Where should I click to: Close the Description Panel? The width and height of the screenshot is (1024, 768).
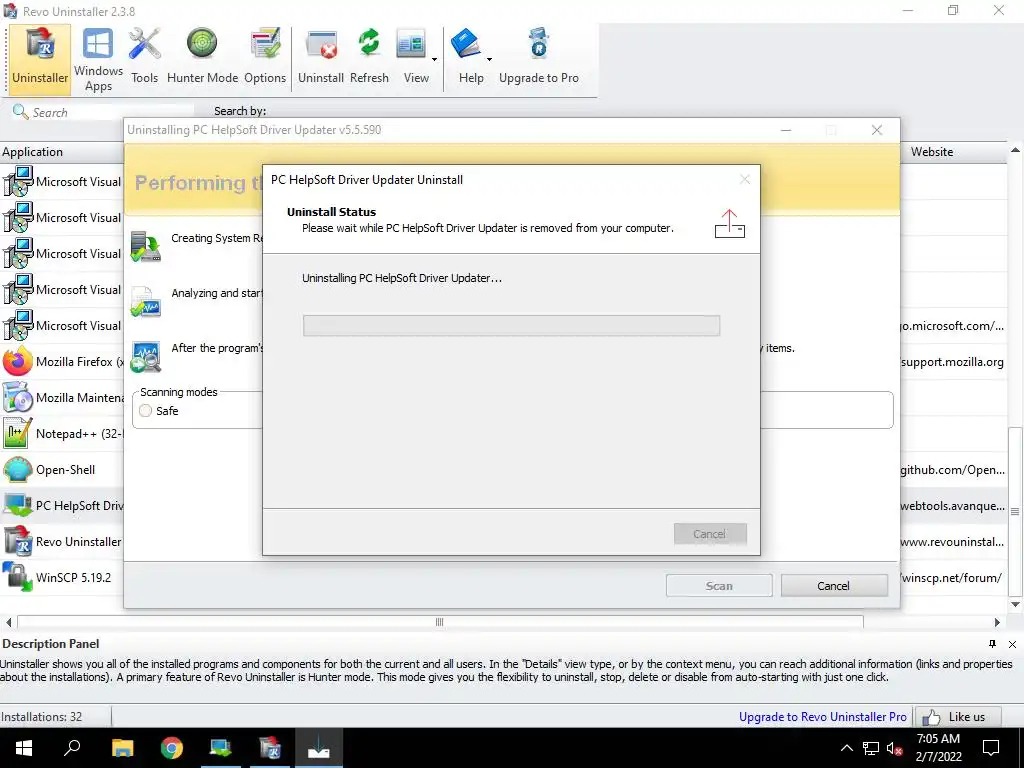pos(1012,644)
